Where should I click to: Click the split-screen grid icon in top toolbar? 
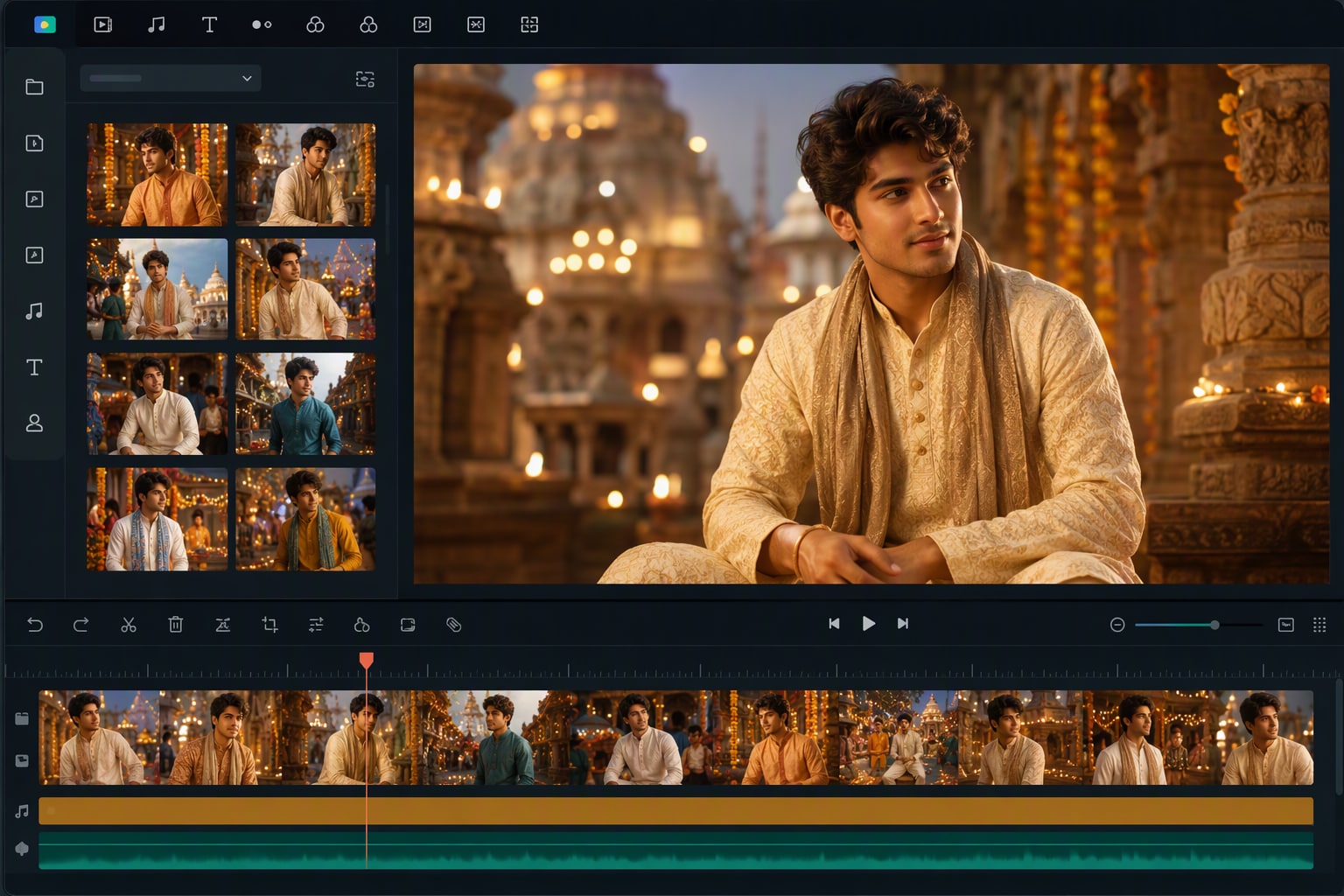[x=529, y=24]
